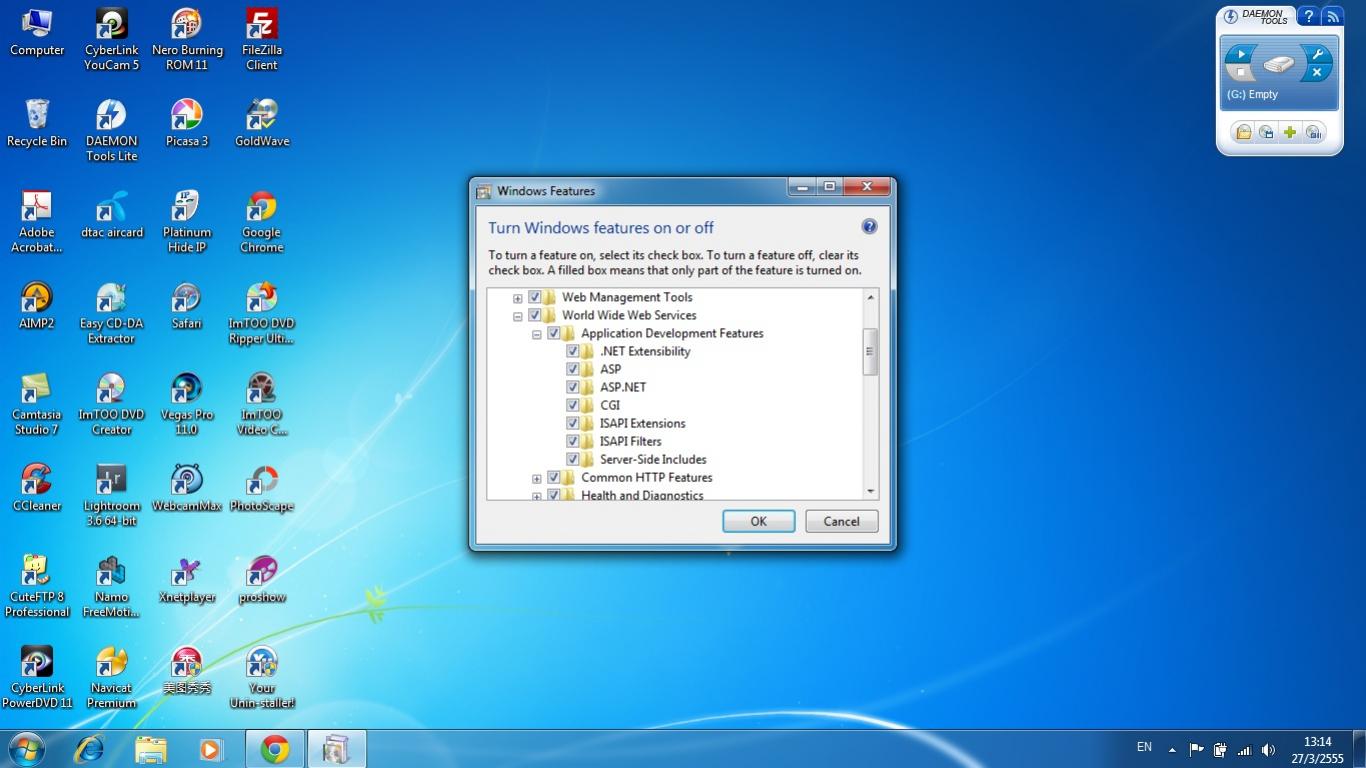Select the Camtasia Studio 7 icon
Viewport: 1366px width, 768px height.
tap(37, 403)
